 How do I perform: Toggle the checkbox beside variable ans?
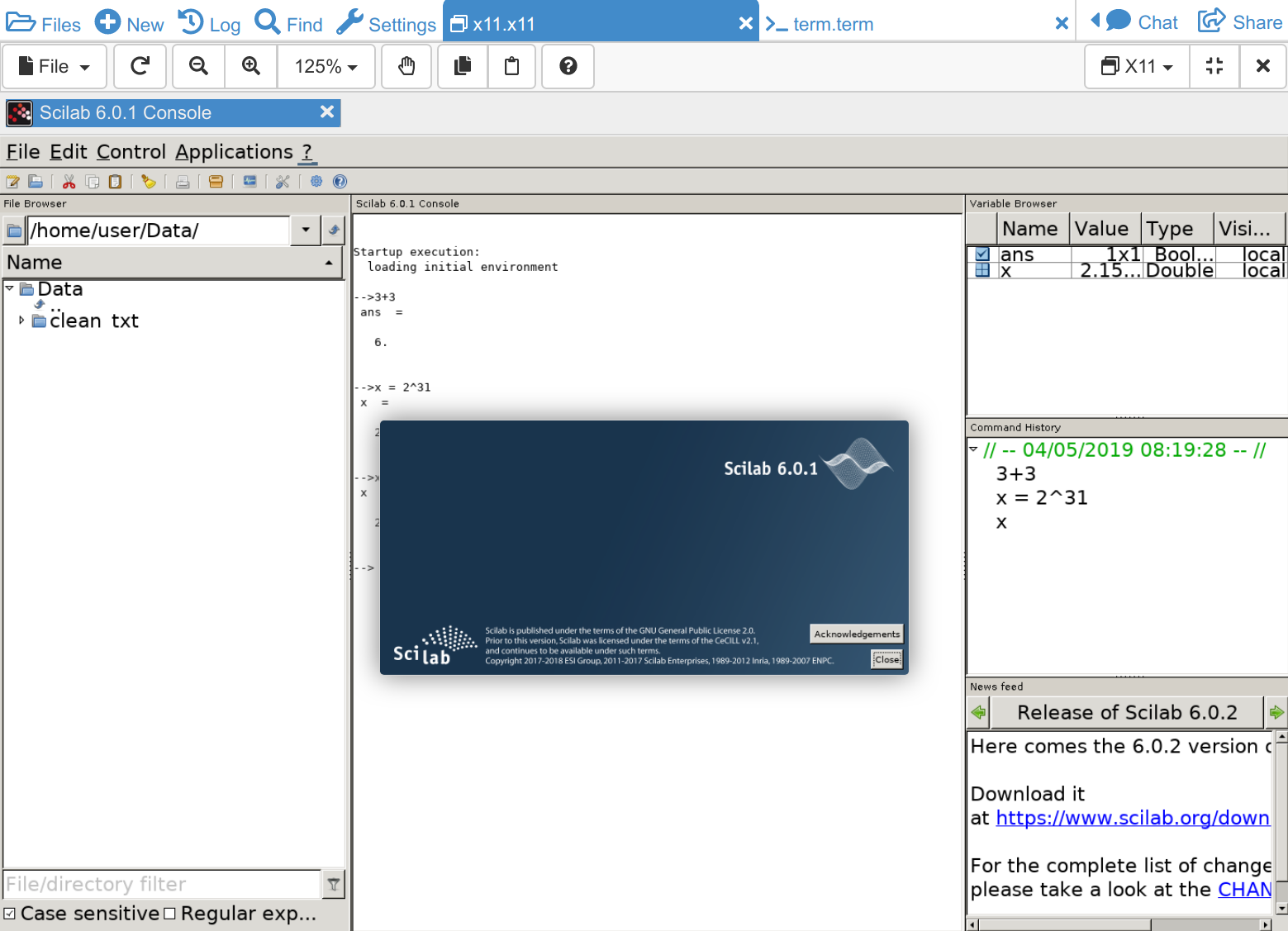click(982, 254)
